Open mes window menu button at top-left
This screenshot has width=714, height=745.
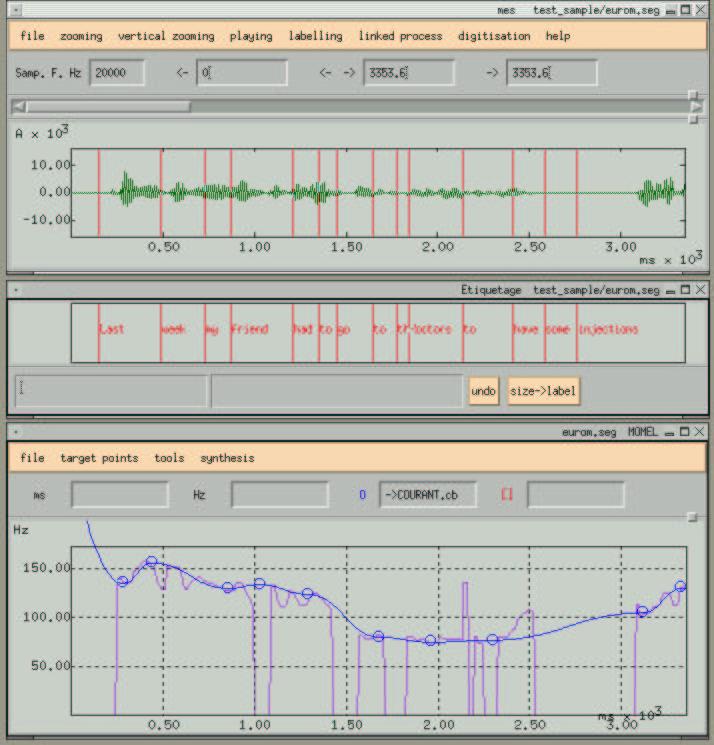(x=16, y=10)
